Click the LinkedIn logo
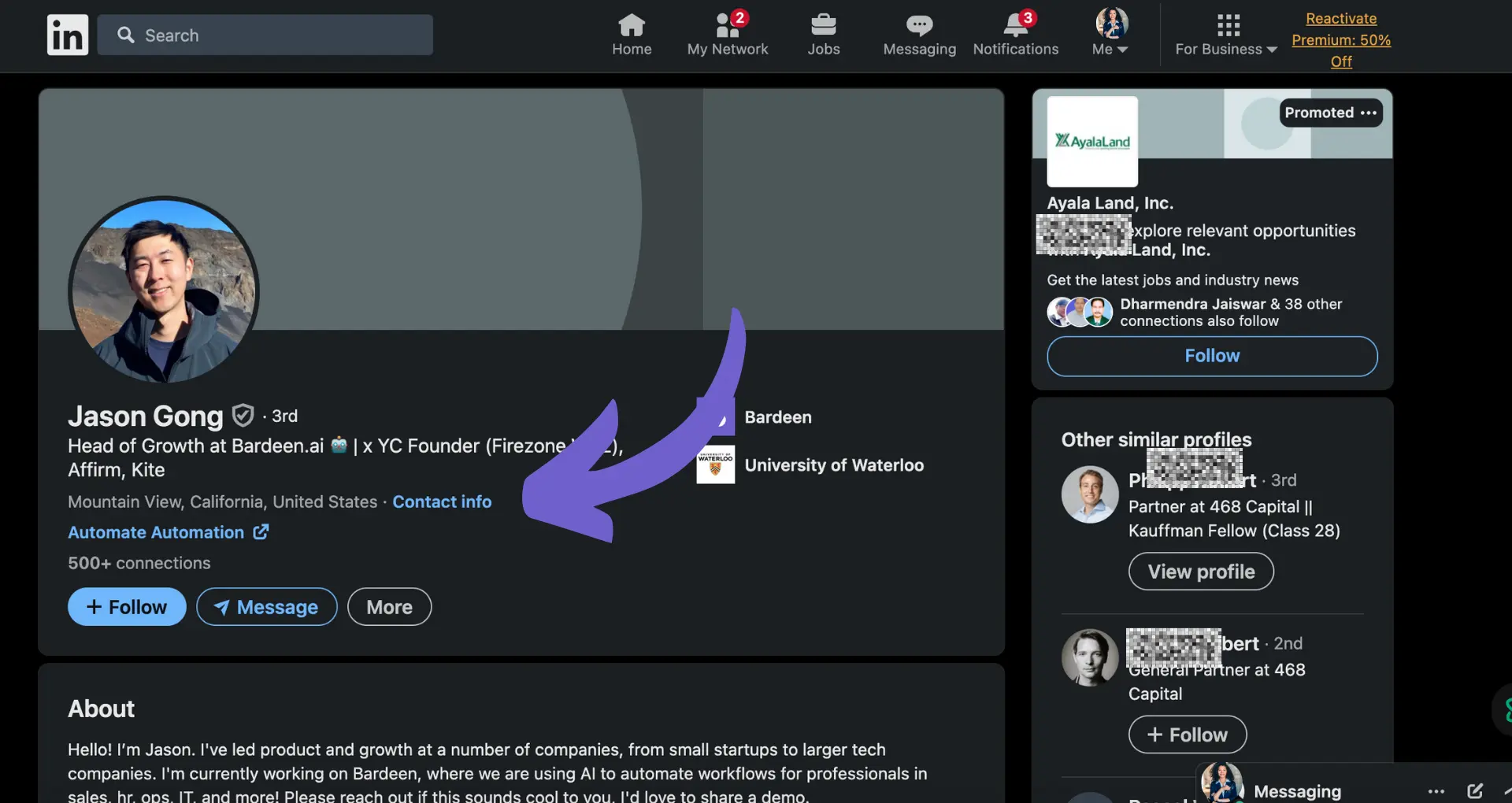The image size is (1512, 803). pos(67,35)
